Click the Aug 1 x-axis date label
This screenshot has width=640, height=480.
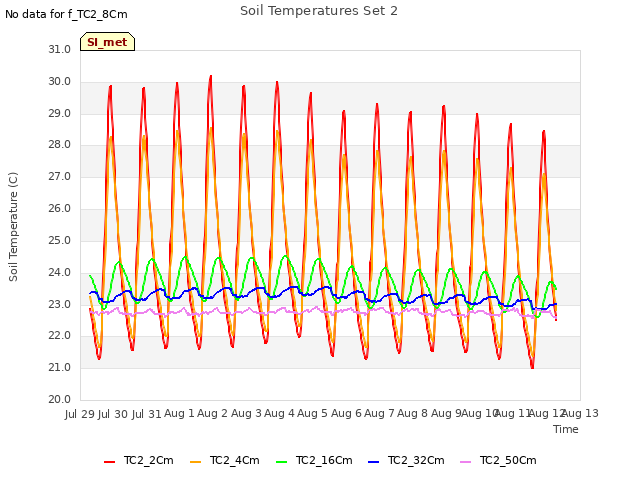tap(179, 414)
